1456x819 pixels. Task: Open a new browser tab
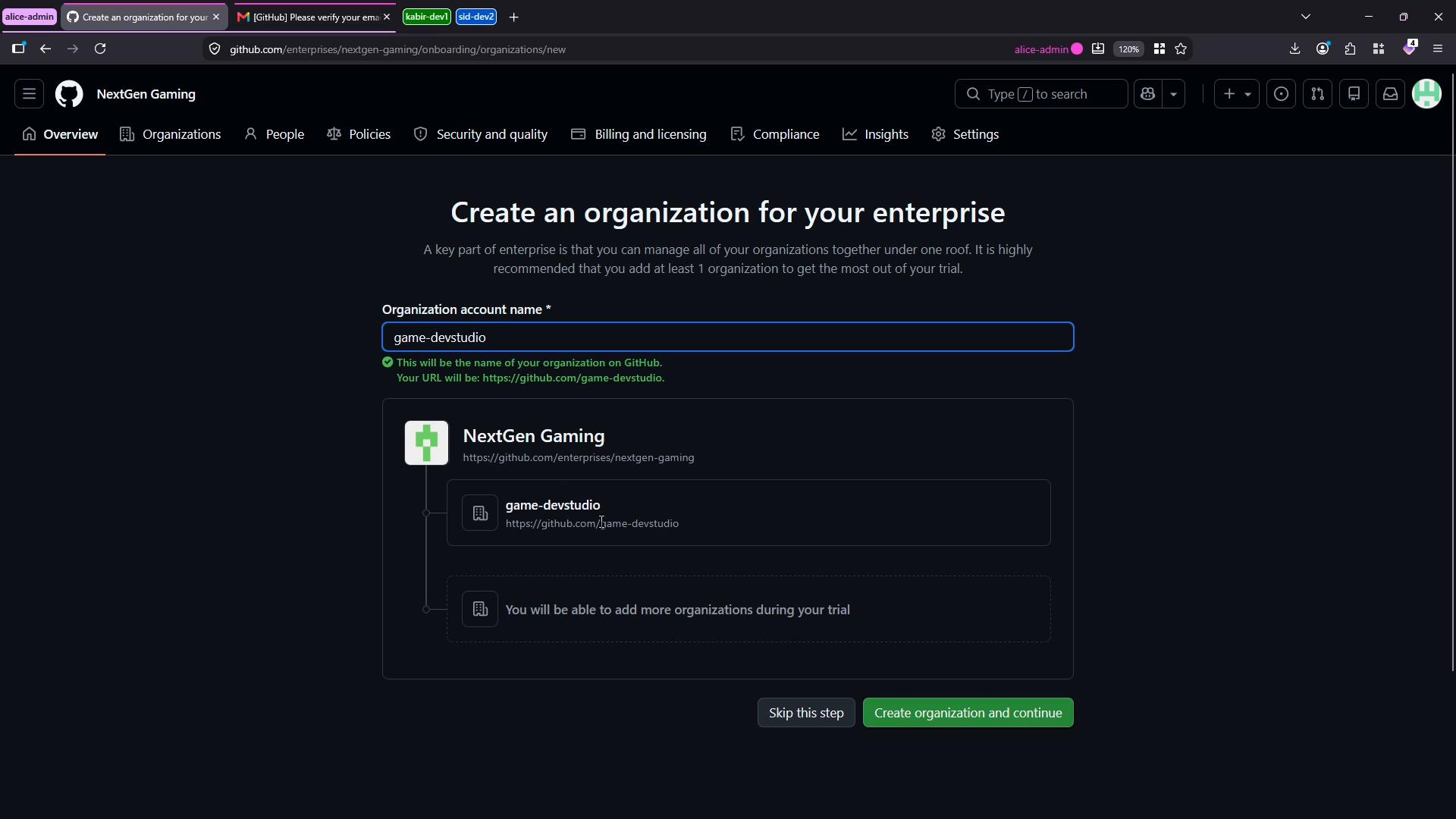click(x=514, y=17)
